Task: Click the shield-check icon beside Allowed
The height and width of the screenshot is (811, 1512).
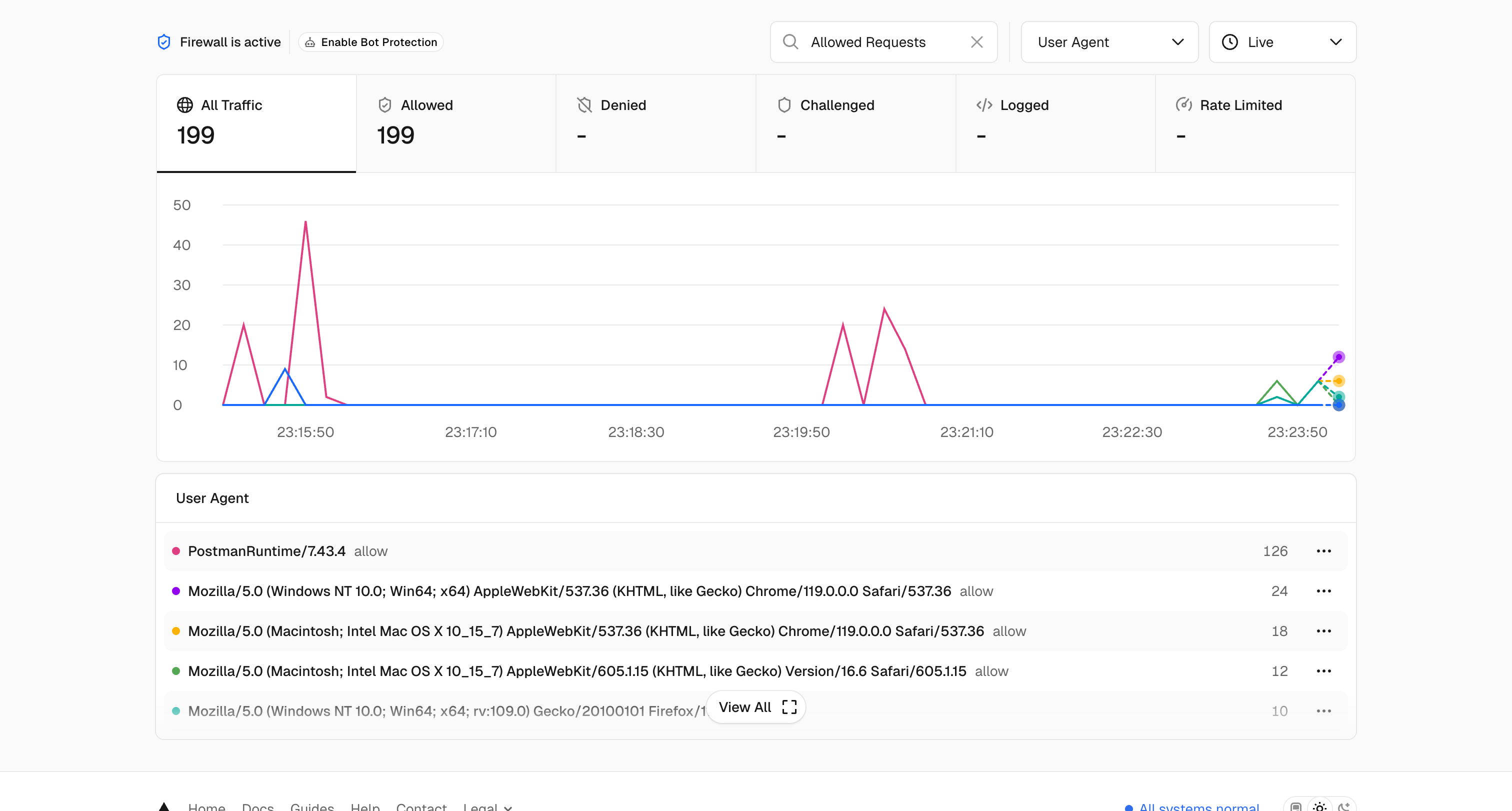Action: pyautogui.click(x=385, y=105)
